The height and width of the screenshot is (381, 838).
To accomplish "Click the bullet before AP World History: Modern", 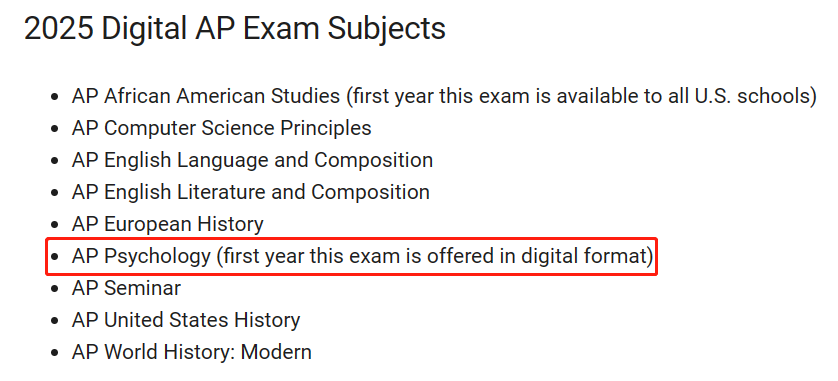I will pyautogui.click(x=54, y=354).
